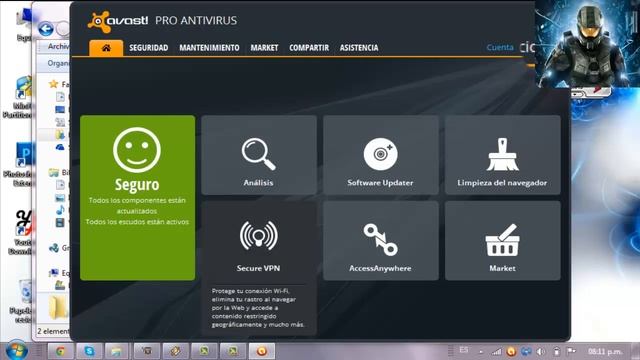Open the Market basket tile
The width and height of the screenshot is (640, 360).
point(502,240)
